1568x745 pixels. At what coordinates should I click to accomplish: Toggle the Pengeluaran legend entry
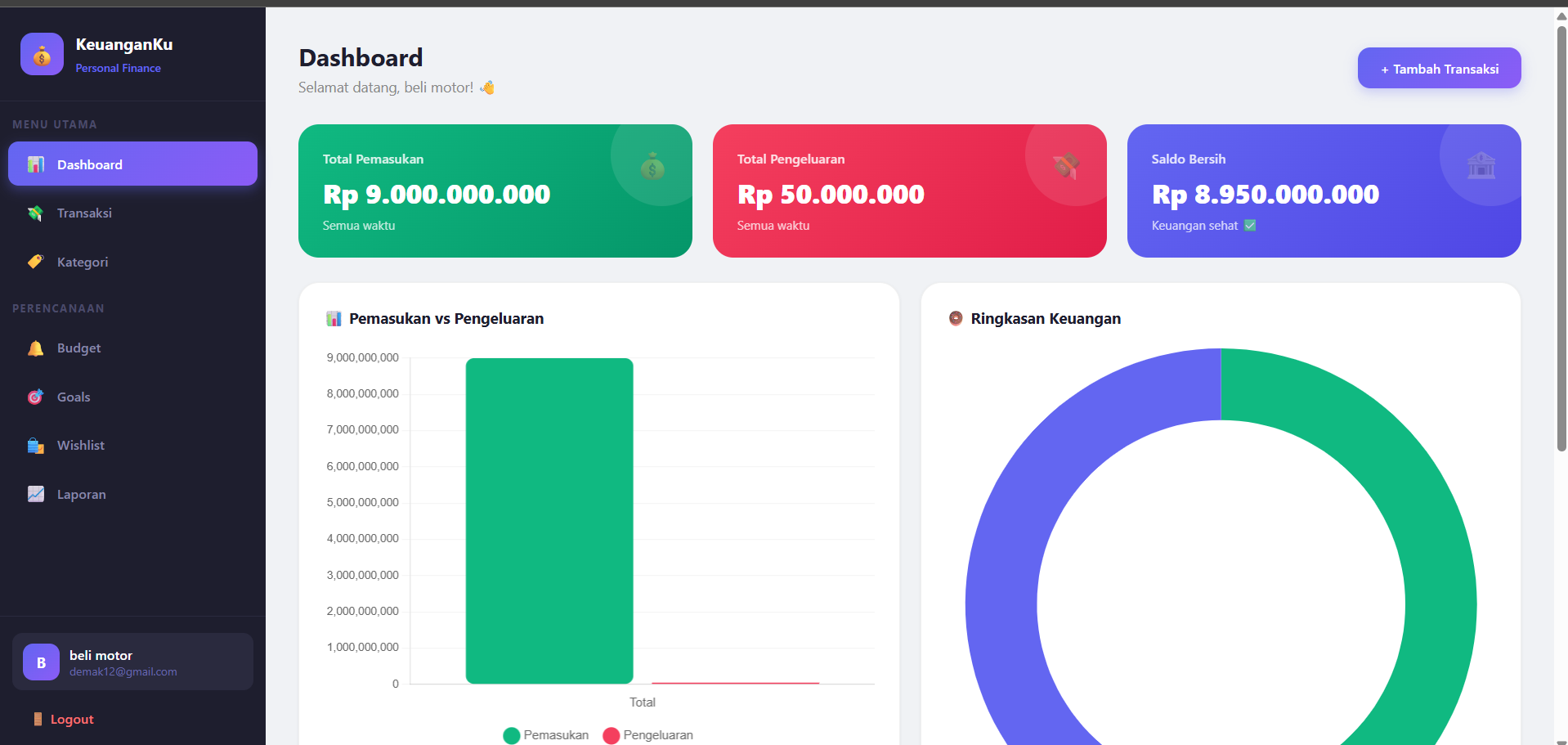click(x=648, y=735)
